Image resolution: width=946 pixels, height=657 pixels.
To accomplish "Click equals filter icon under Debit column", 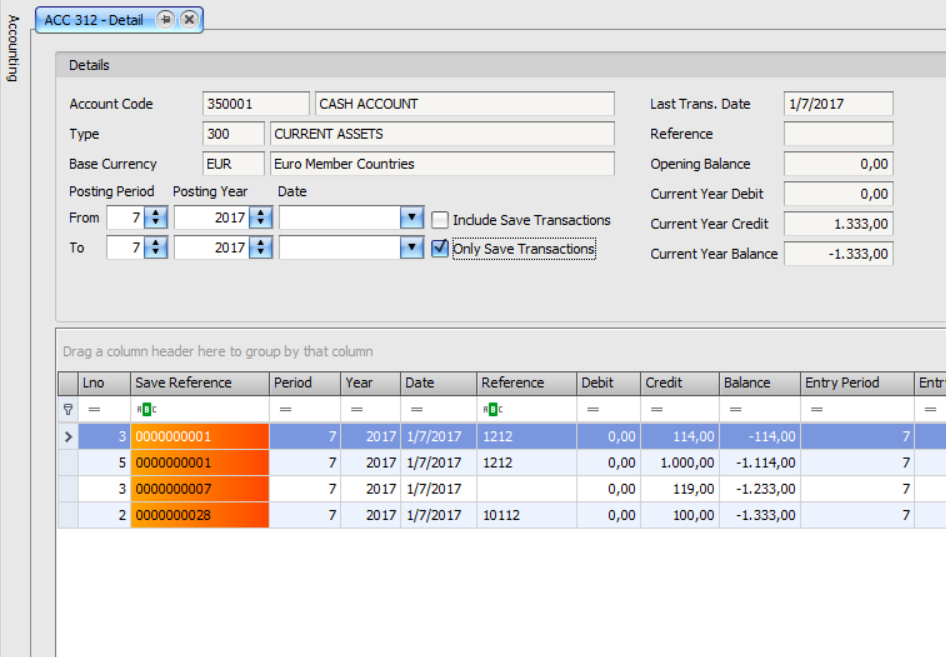I will (594, 409).
